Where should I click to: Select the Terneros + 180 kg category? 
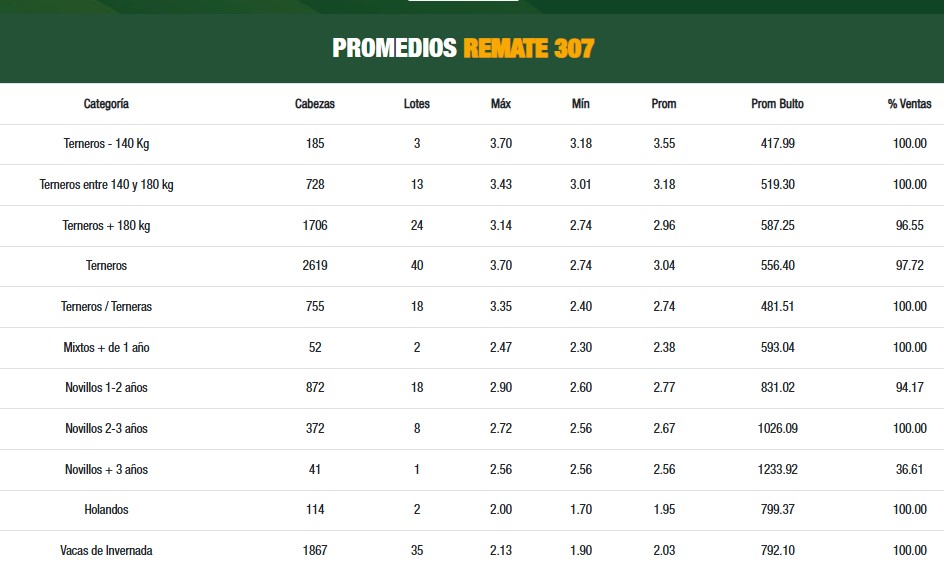coord(106,226)
